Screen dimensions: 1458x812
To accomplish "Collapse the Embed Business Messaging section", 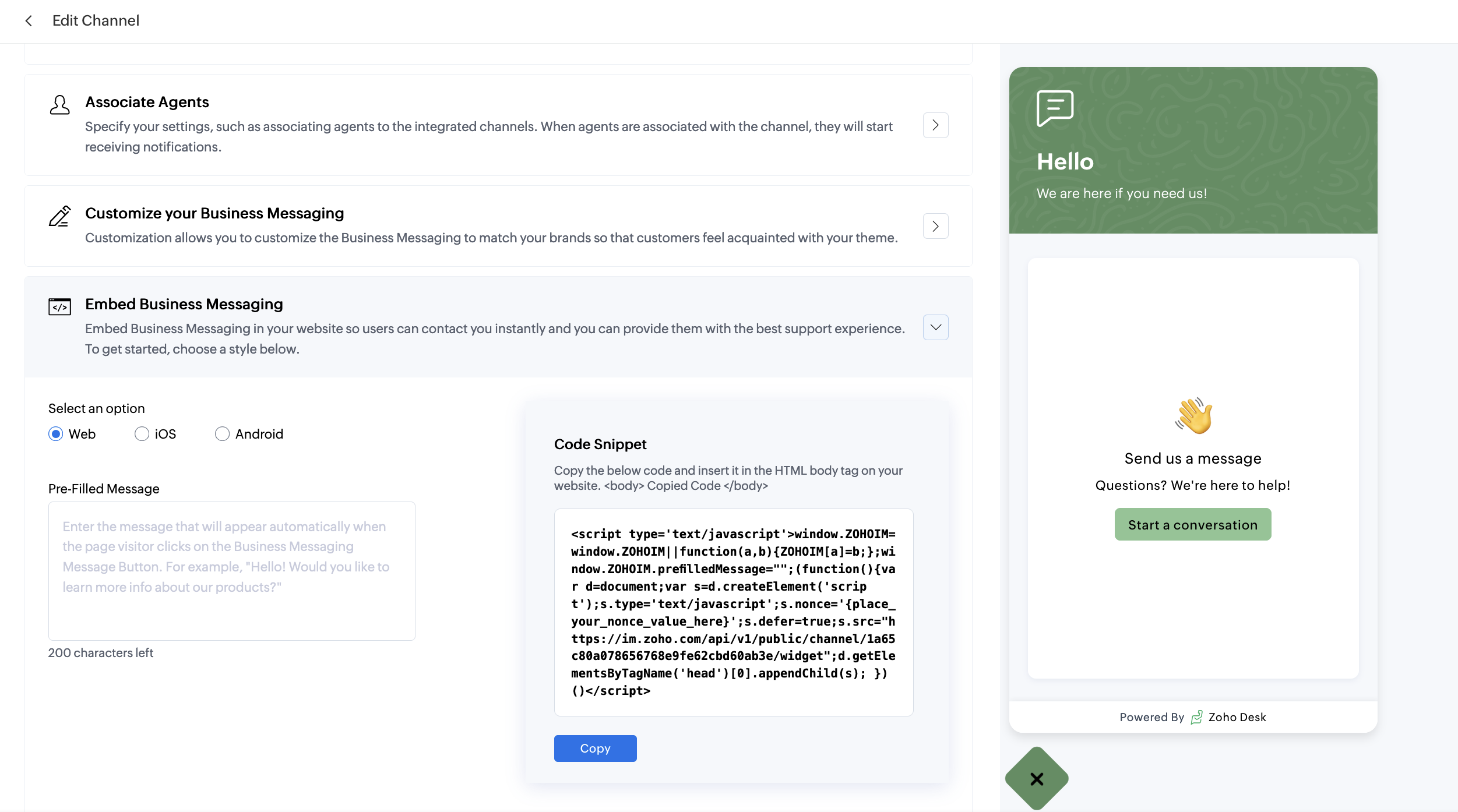I will coord(935,327).
